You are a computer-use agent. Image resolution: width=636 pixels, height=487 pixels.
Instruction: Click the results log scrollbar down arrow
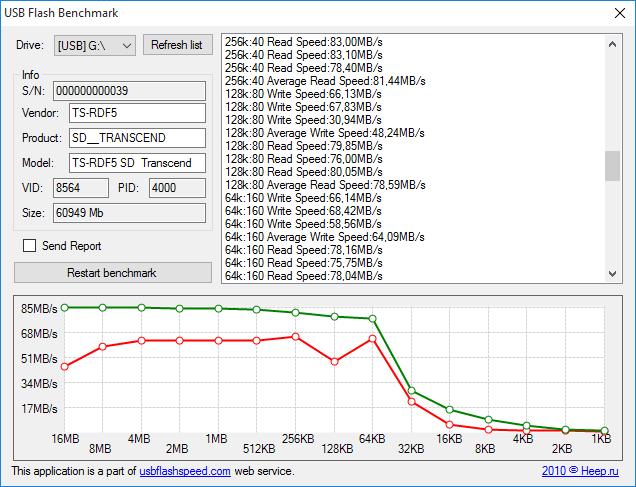click(613, 275)
